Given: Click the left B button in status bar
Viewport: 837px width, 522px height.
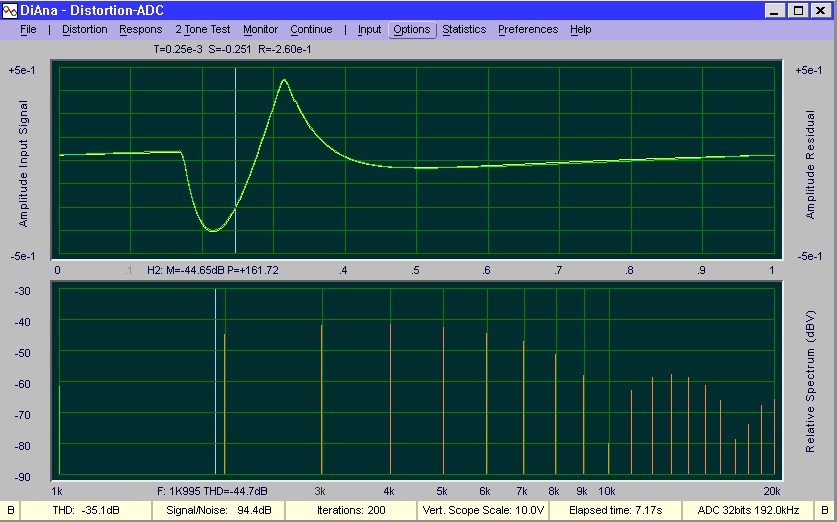Looking at the screenshot, I should pos(11,510).
